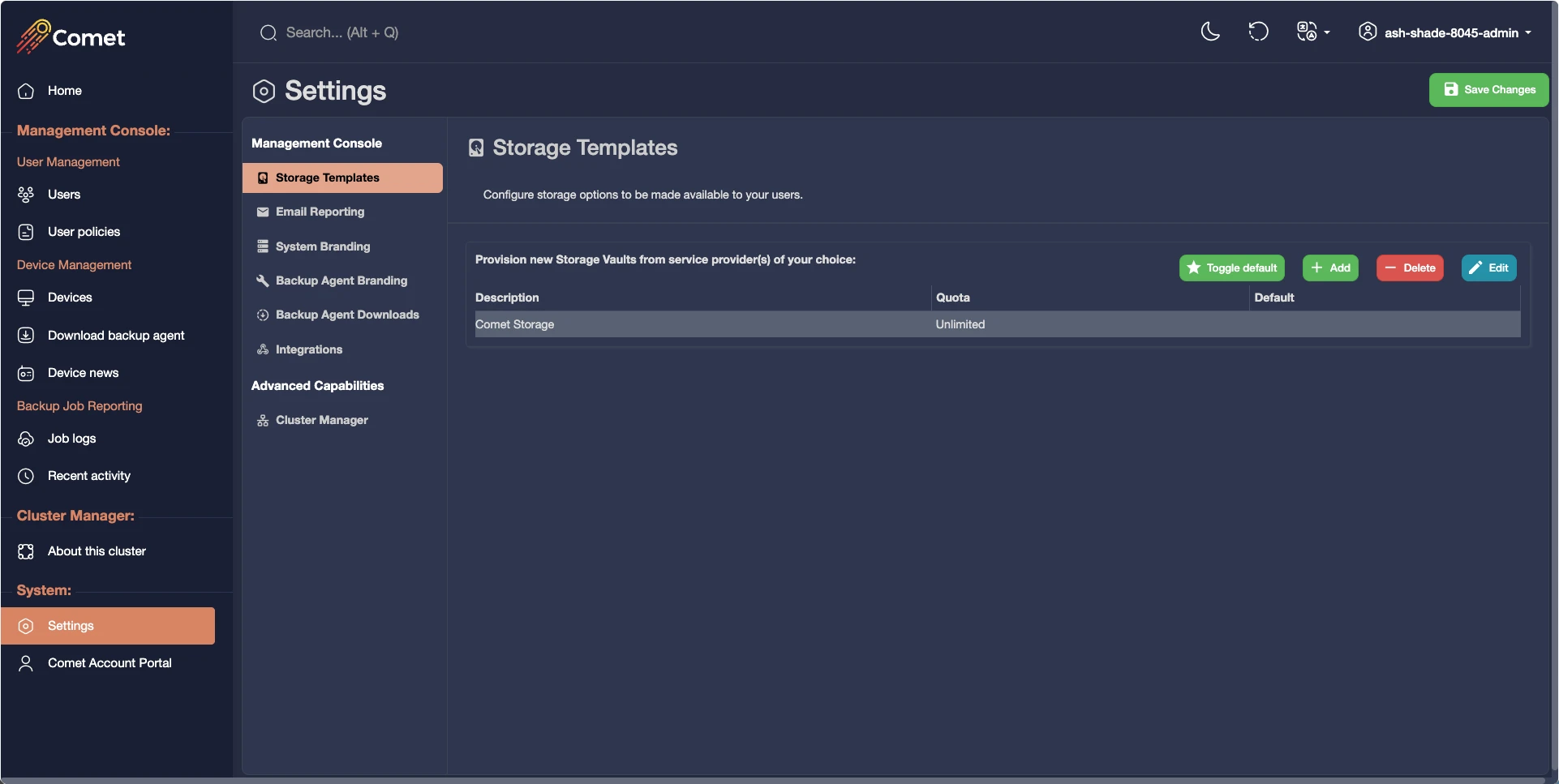Open Comet Account Portal
1559x784 pixels.
108,663
